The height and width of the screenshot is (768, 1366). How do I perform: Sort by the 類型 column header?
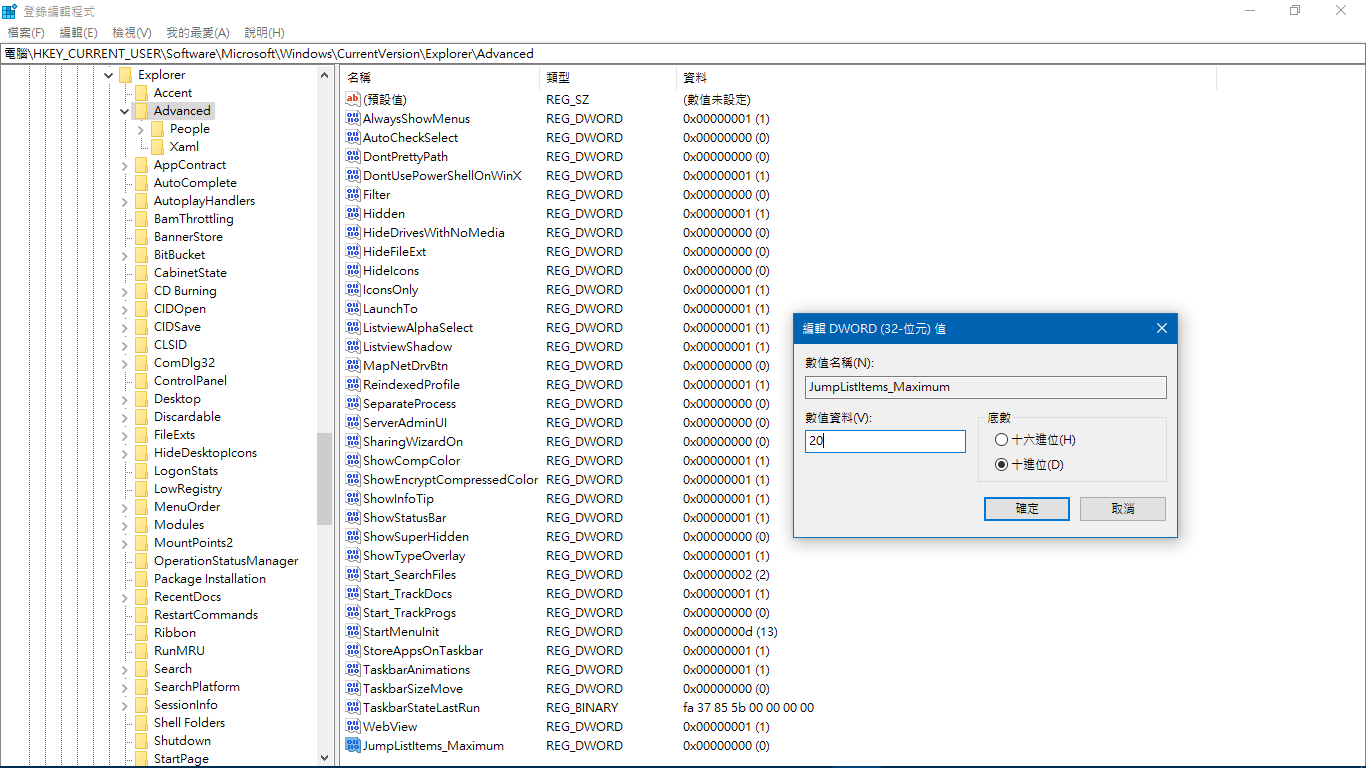point(609,78)
